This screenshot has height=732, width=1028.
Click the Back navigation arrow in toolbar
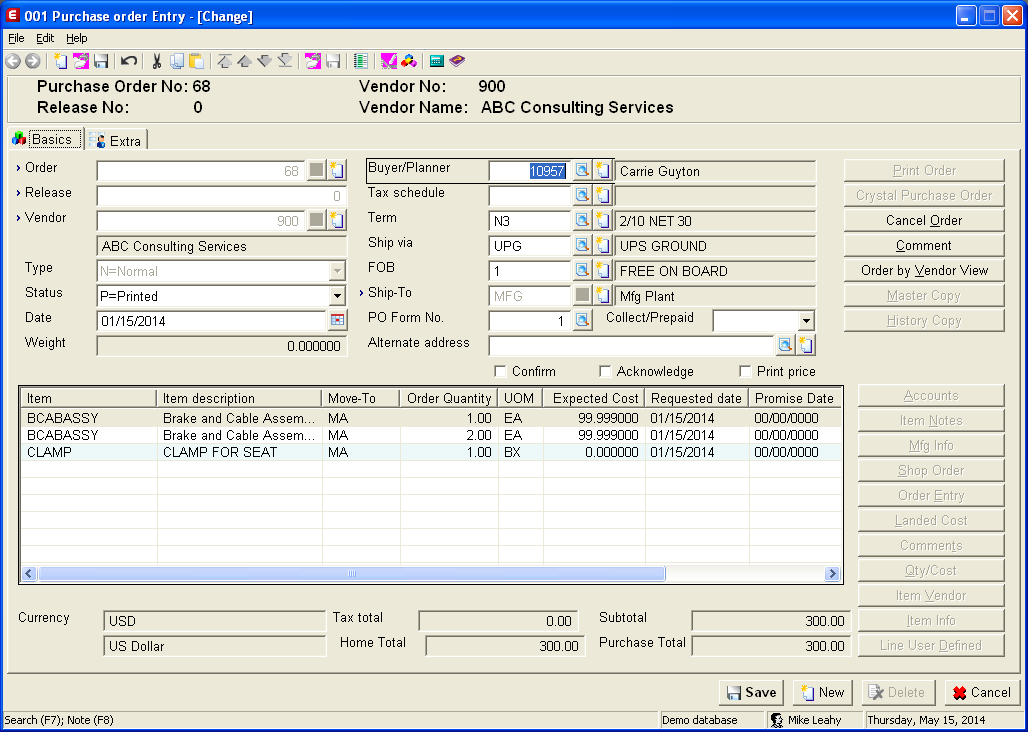point(12,62)
